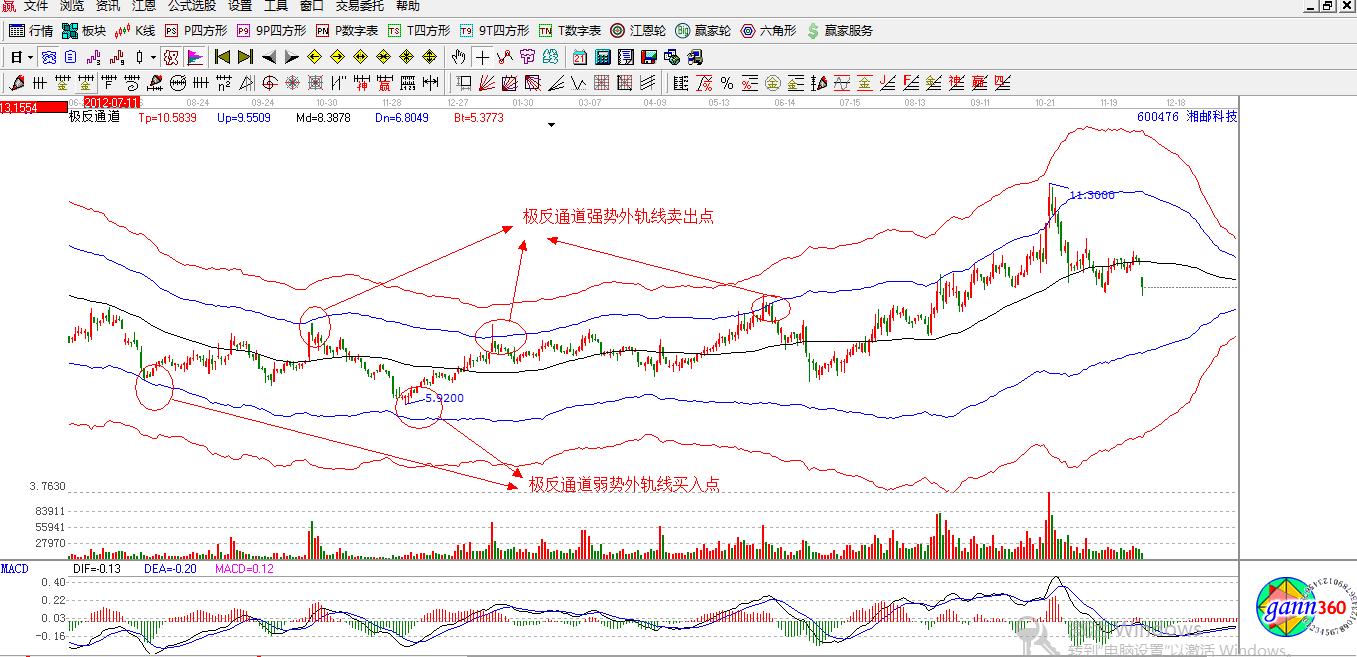Click the floppy disk save icon
The image size is (1357, 657).
(x=649, y=57)
